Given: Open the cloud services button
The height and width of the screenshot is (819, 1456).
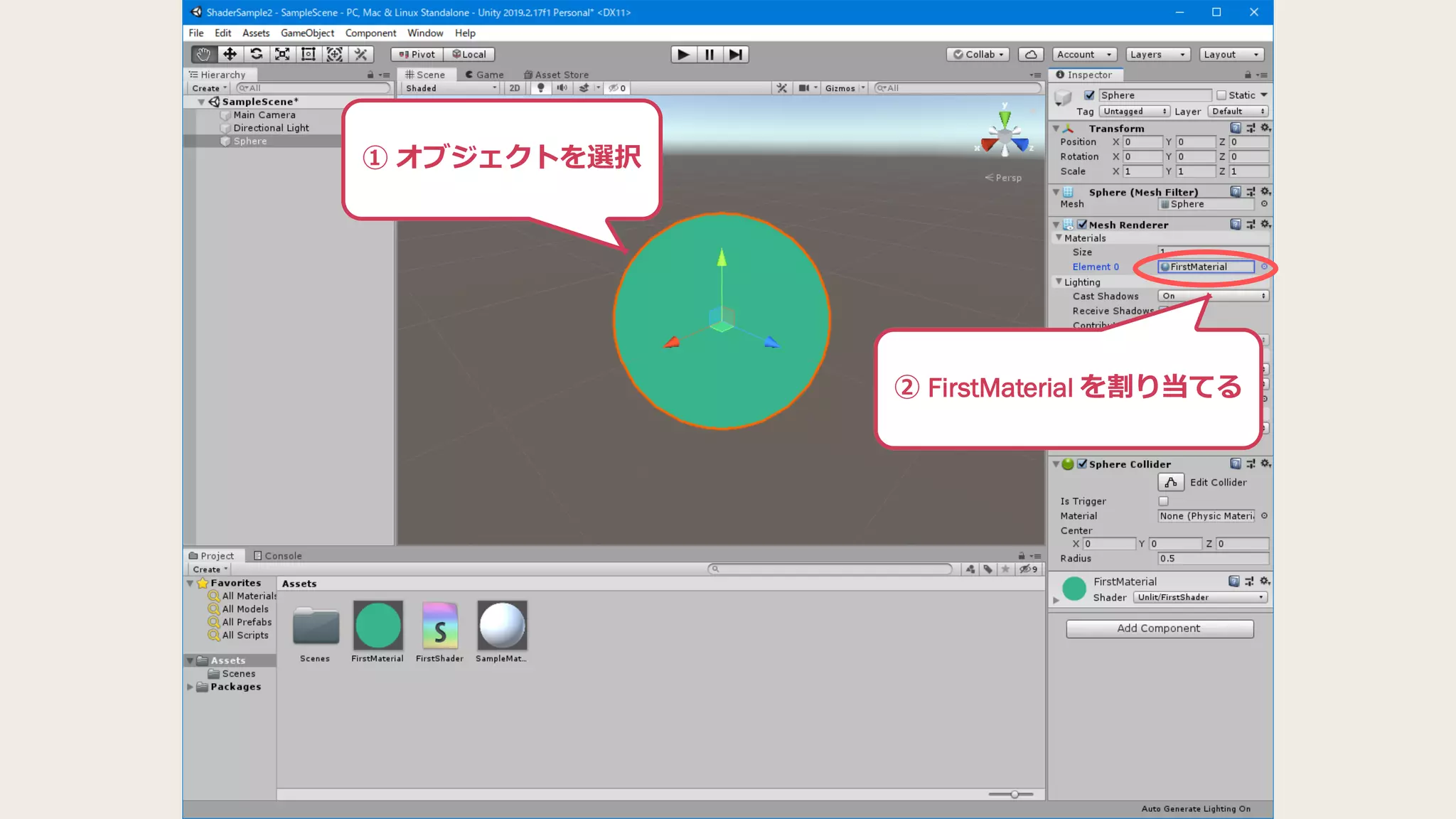Looking at the screenshot, I should point(1031,54).
